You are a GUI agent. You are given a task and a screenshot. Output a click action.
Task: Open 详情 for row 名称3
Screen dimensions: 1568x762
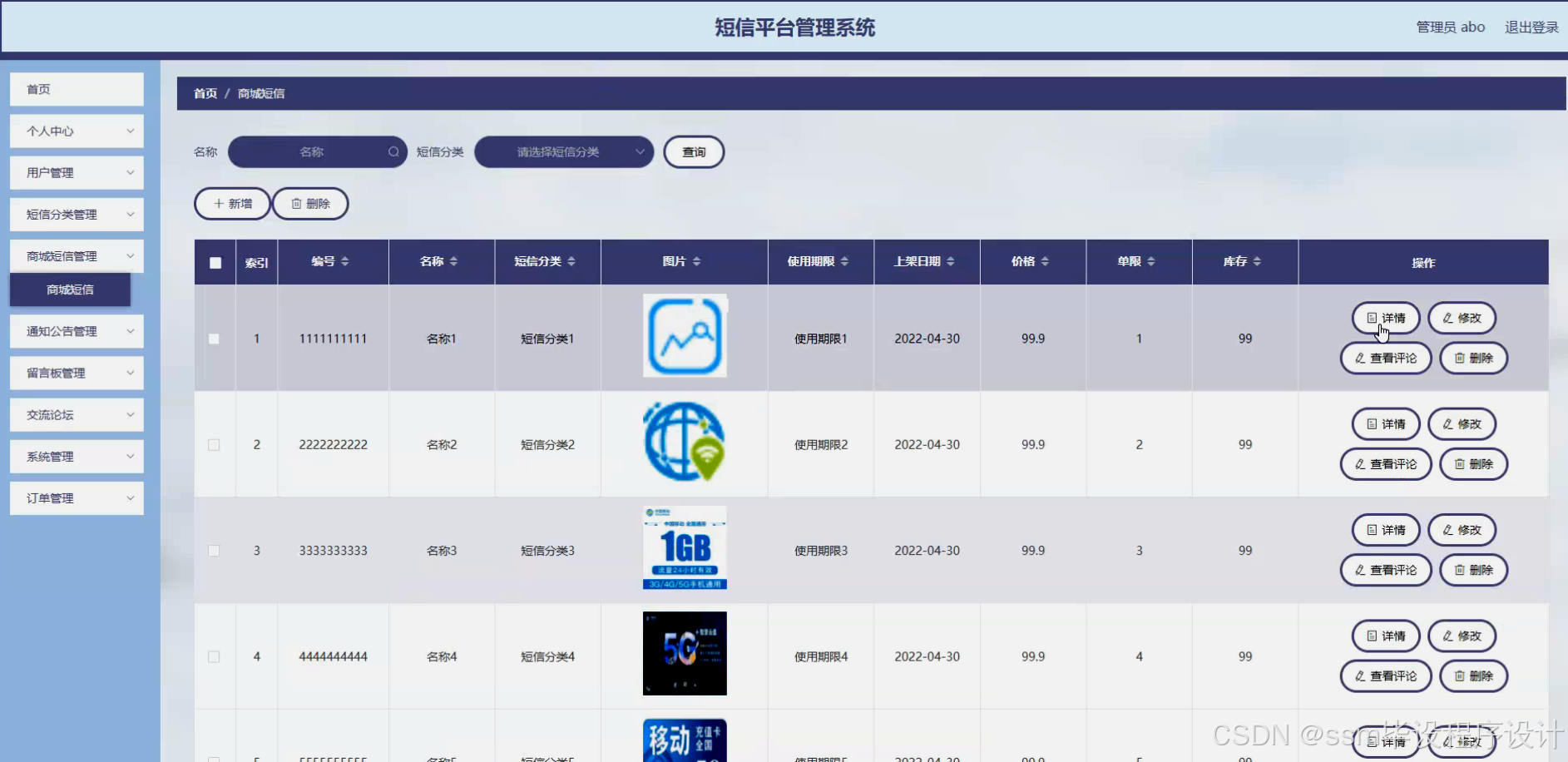(1386, 530)
